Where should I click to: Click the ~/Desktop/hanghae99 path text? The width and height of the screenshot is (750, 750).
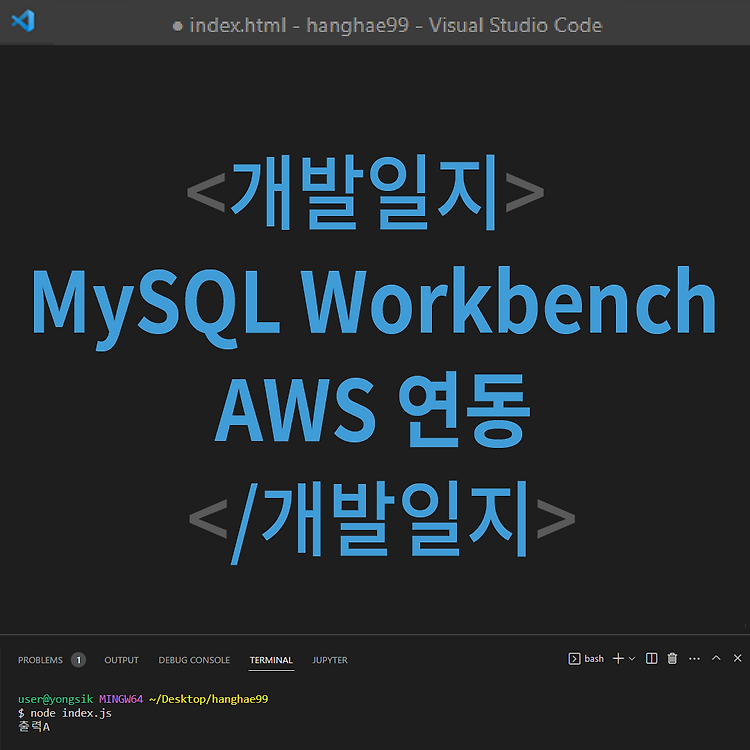tap(209, 699)
